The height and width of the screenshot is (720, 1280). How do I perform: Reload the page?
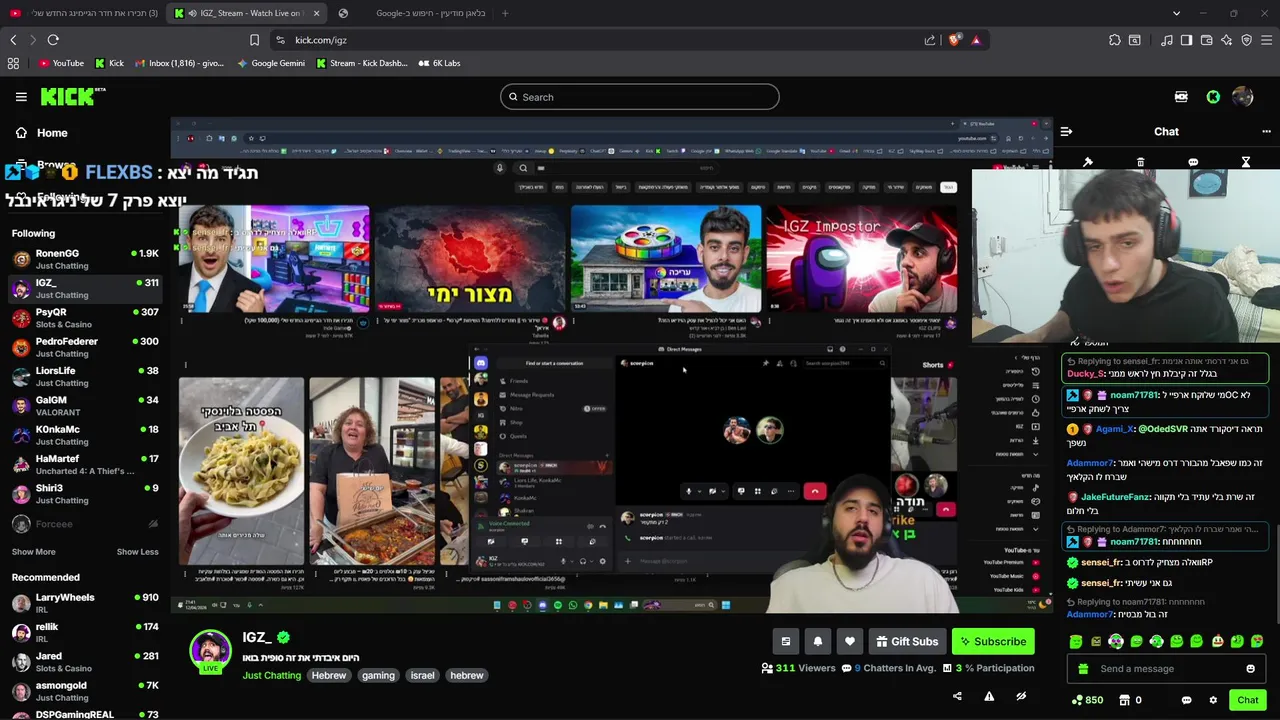53,40
